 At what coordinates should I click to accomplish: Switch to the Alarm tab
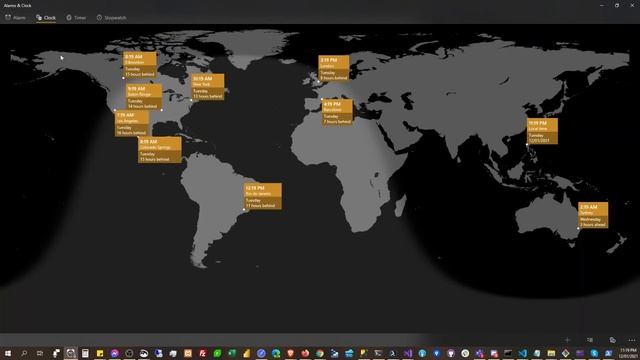click(16, 18)
